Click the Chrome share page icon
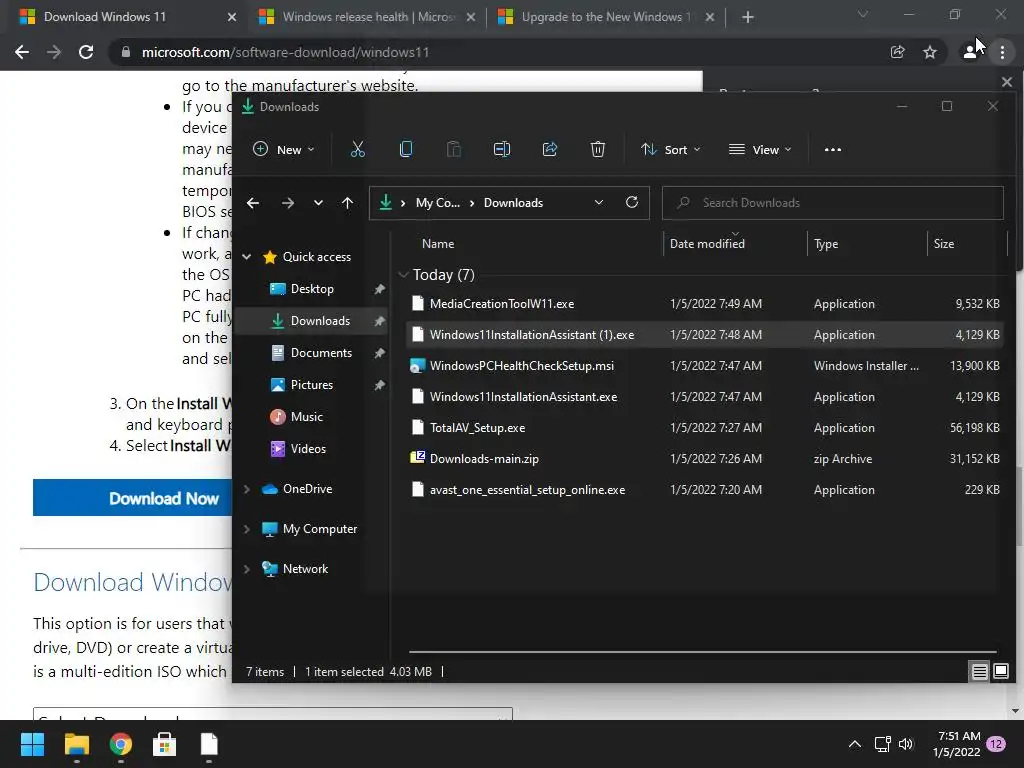Image resolution: width=1024 pixels, height=768 pixels. pyautogui.click(x=898, y=52)
